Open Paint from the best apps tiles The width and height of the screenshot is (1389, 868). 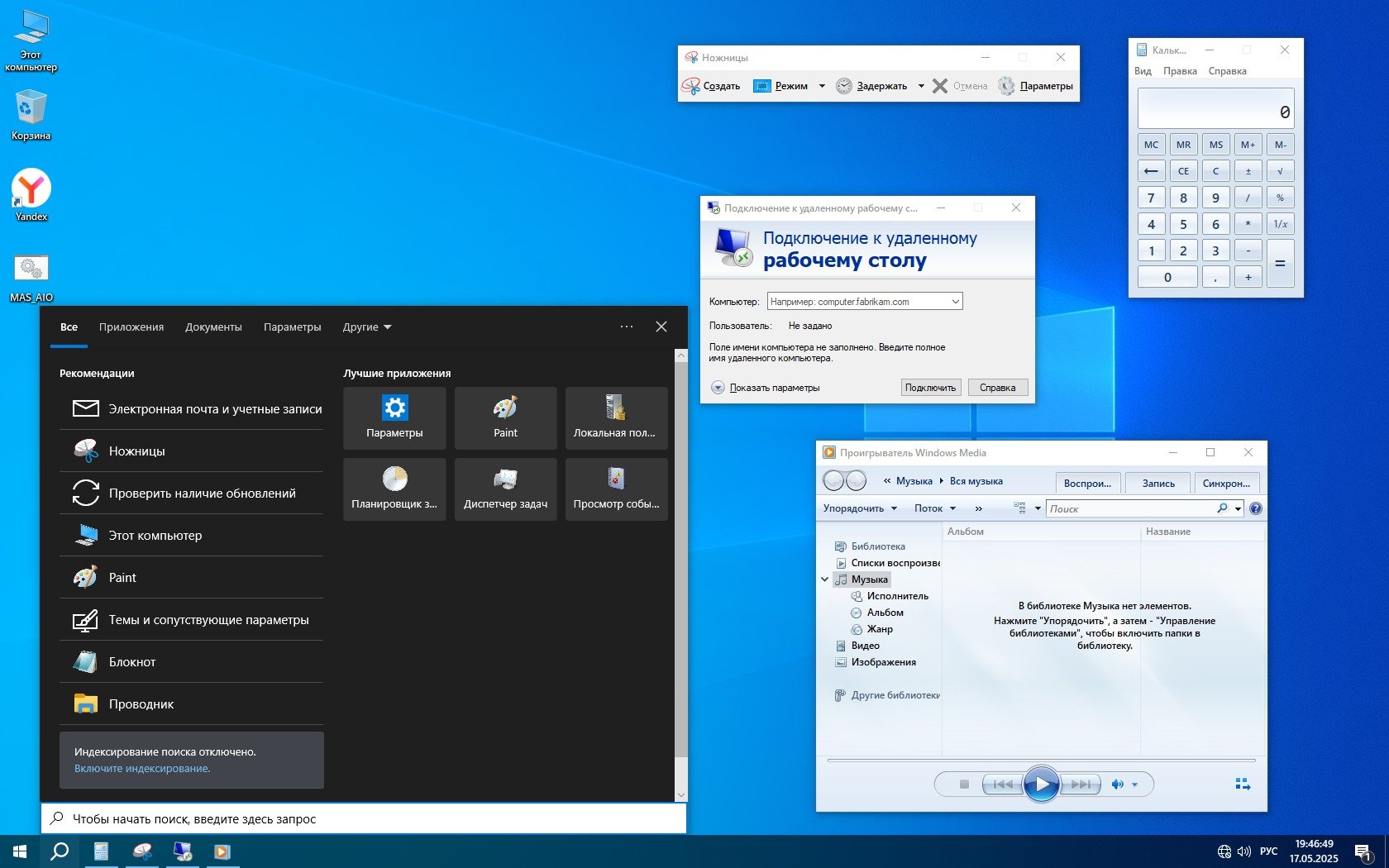pos(505,417)
